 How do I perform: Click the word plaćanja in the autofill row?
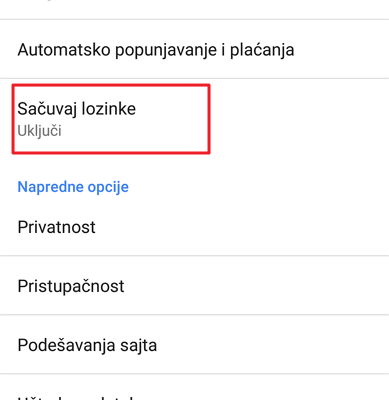262,50
